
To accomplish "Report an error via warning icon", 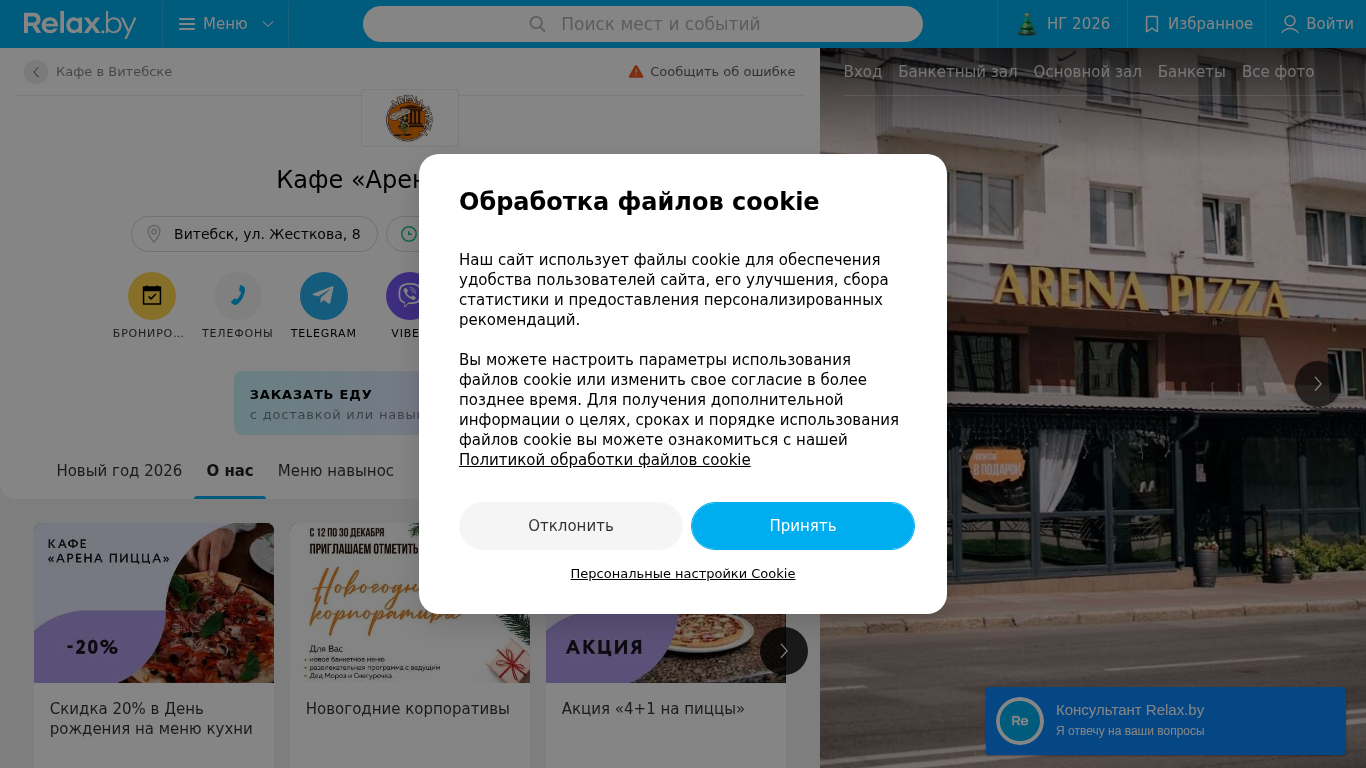I will [x=636, y=71].
